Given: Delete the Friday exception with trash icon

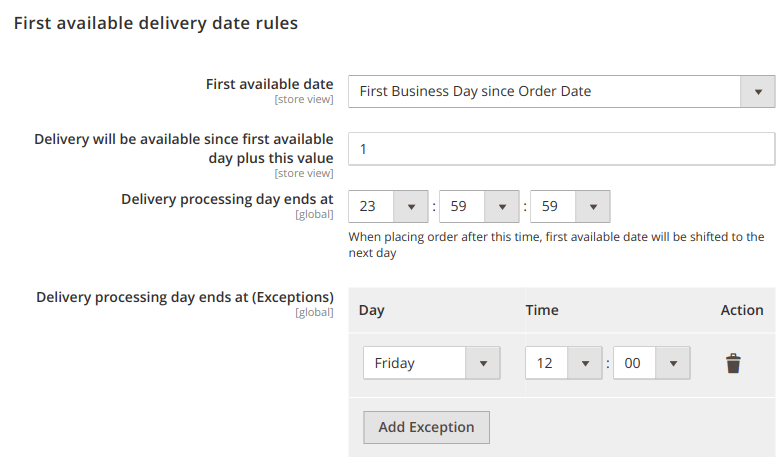Looking at the screenshot, I should tap(733, 363).
